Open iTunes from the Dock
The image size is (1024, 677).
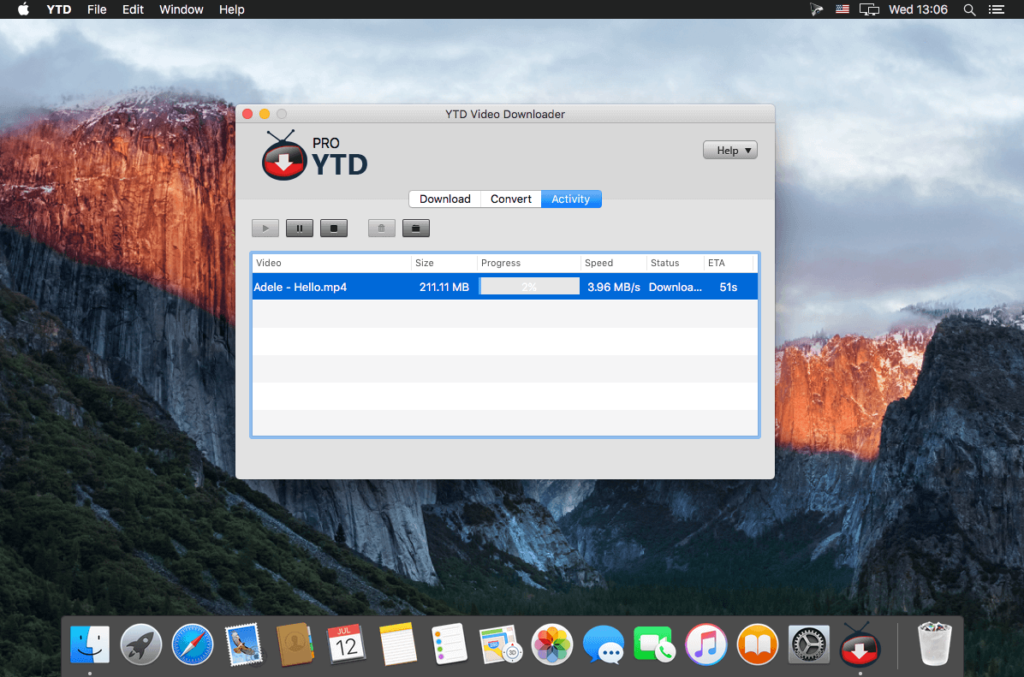click(705, 645)
